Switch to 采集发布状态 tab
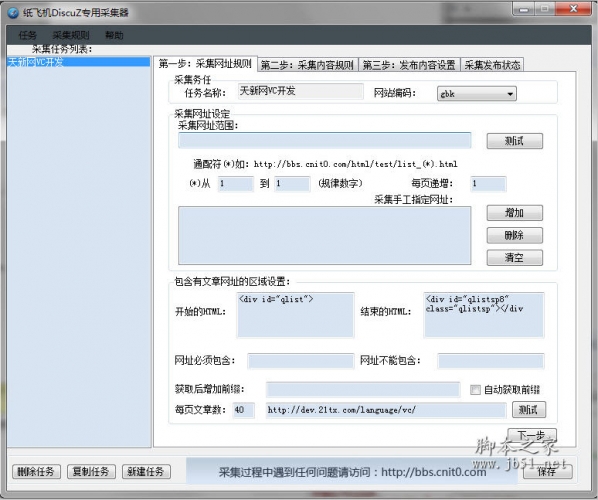 492,65
